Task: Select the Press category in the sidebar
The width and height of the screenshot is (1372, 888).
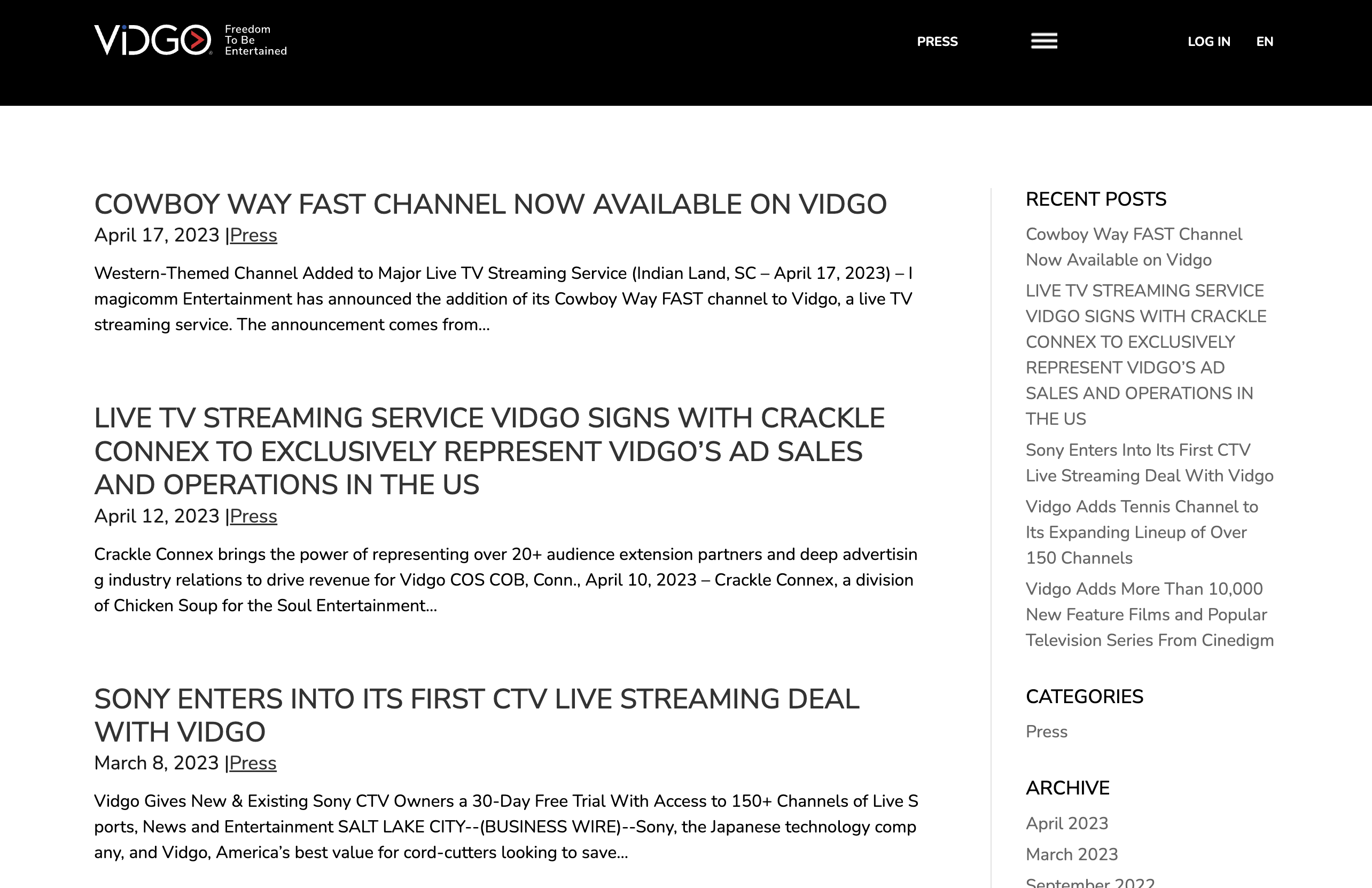Action: coord(1046,732)
